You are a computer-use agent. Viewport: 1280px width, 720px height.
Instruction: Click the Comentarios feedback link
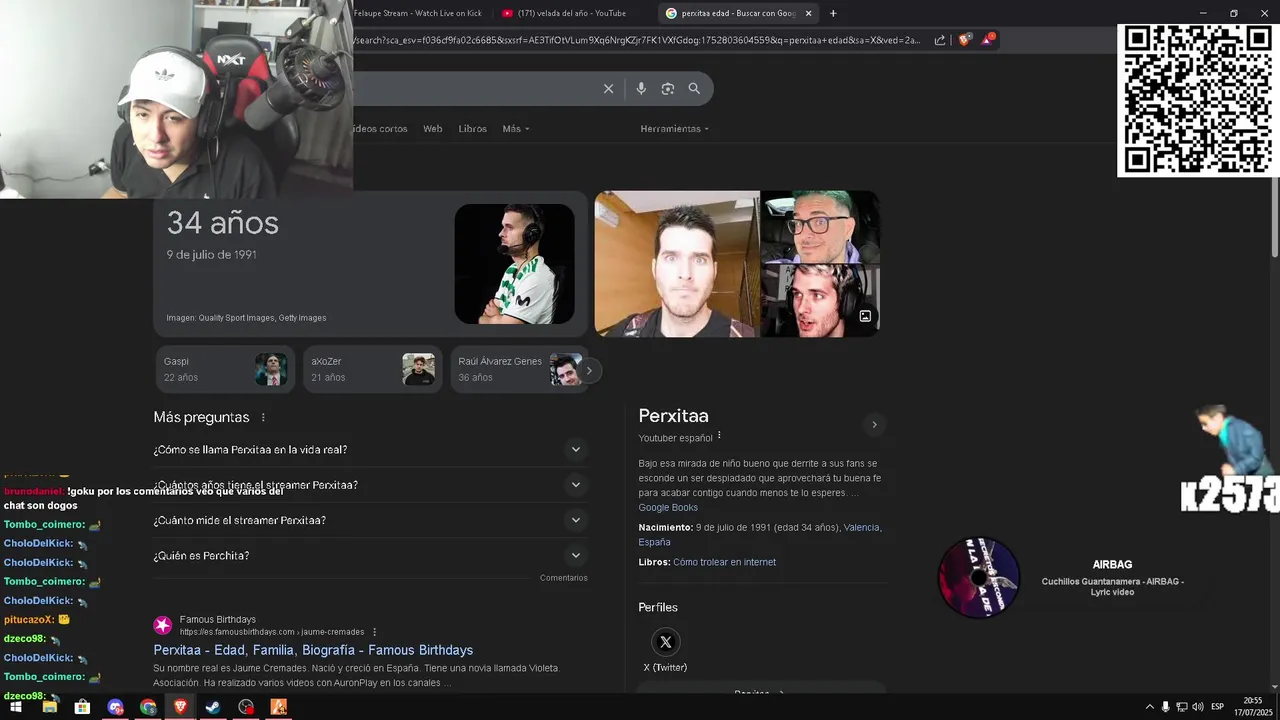click(564, 578)
